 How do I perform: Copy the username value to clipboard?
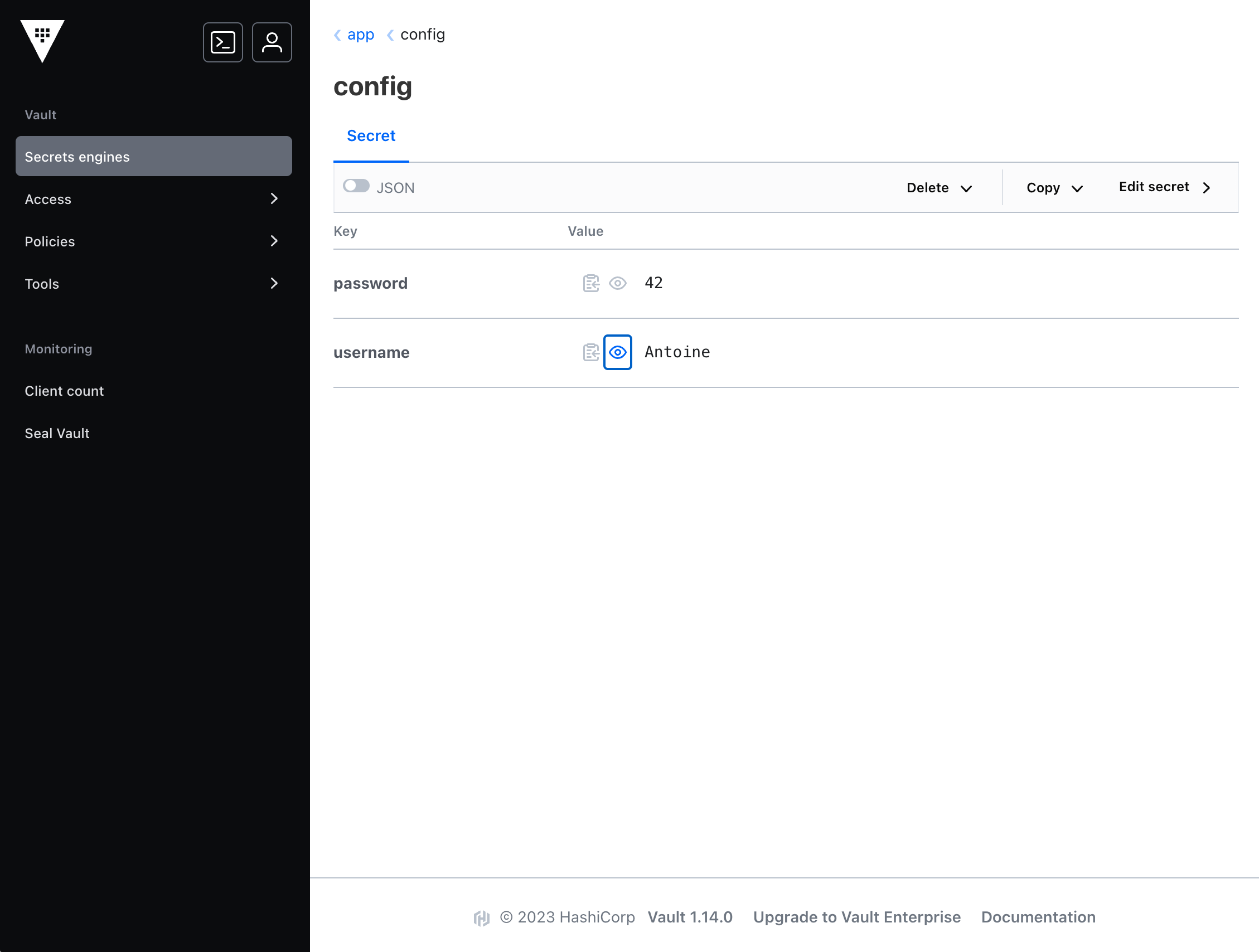pos(592,352)
